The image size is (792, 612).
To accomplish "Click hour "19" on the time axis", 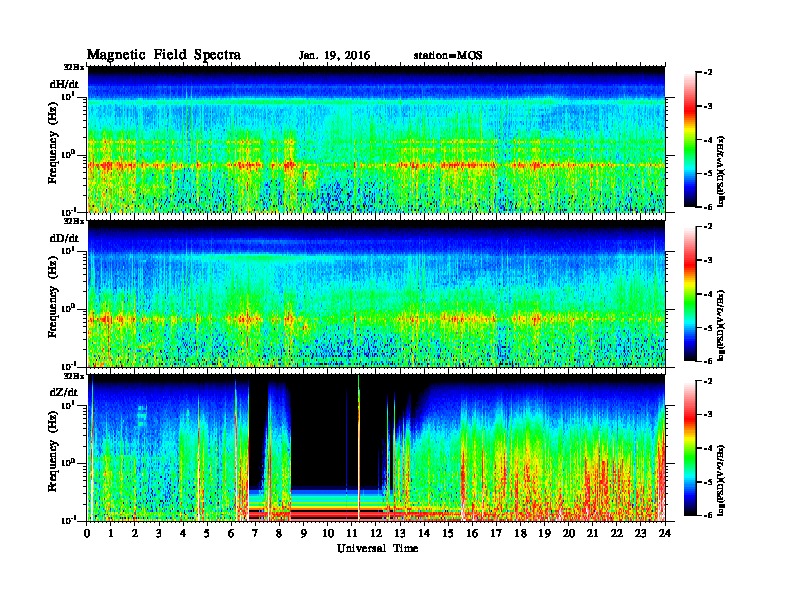I will (x=544, y=534).
